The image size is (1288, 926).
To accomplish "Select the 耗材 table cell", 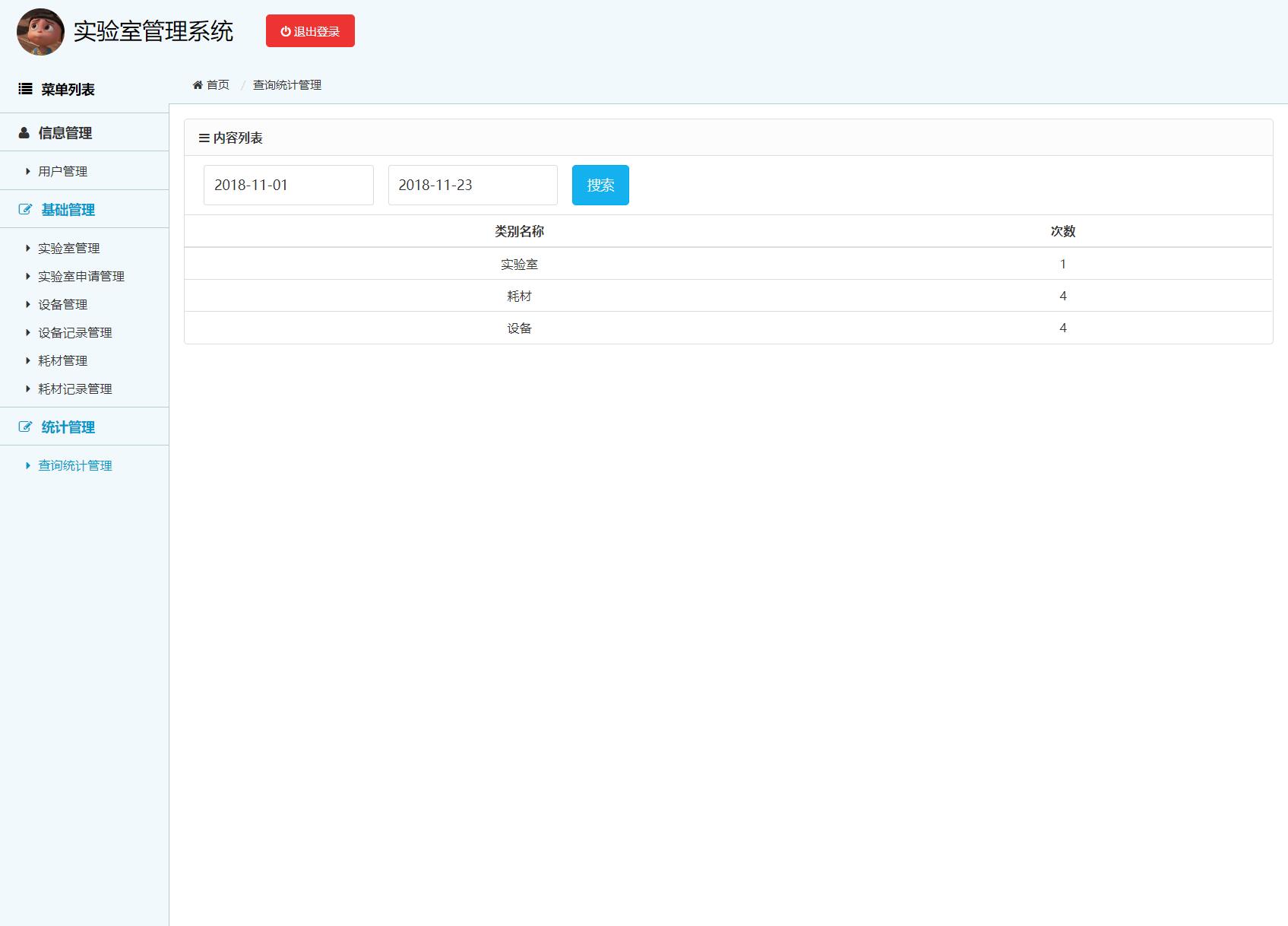I will [519, 296].
